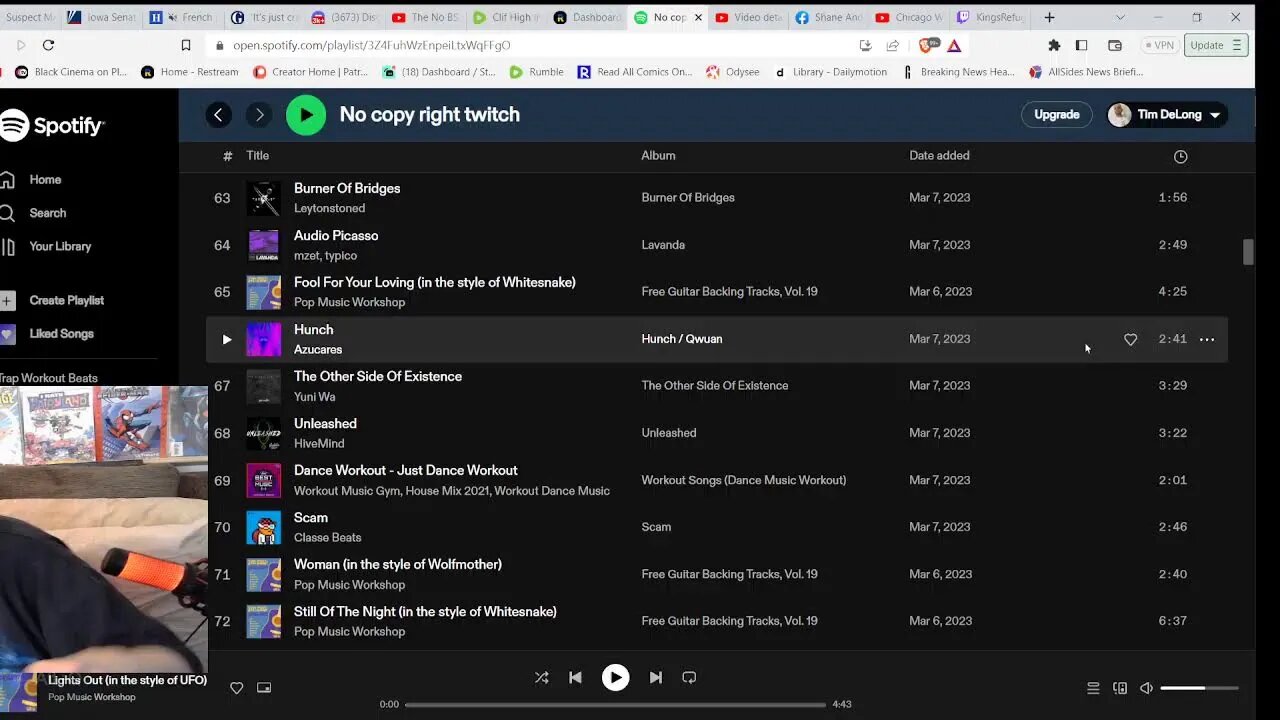The width and height of the screenshot is (1280, 720).
Task: Click the Spotify logo
Action: click(x=52, y=126)
